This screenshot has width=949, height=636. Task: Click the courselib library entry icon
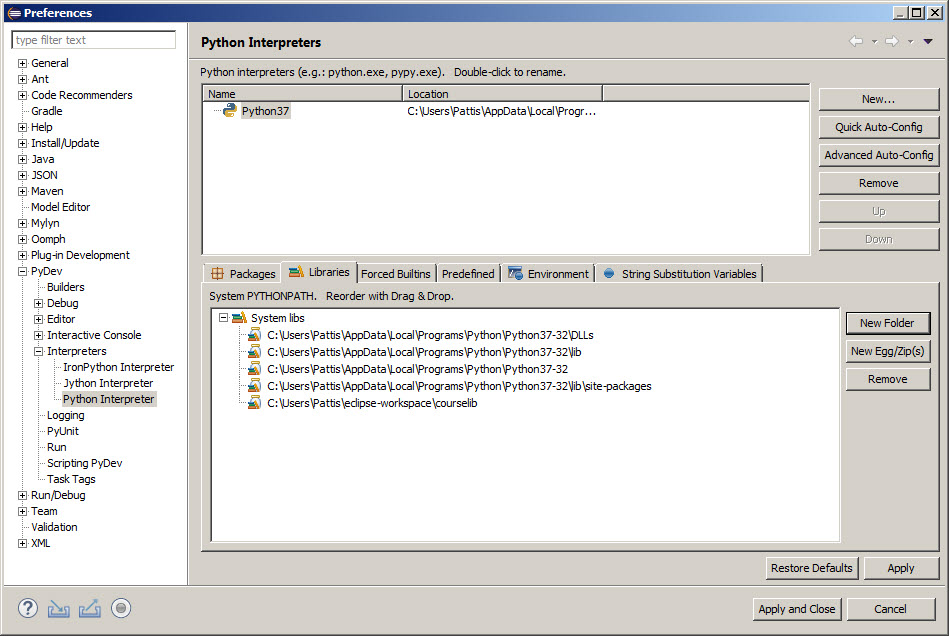254,403
